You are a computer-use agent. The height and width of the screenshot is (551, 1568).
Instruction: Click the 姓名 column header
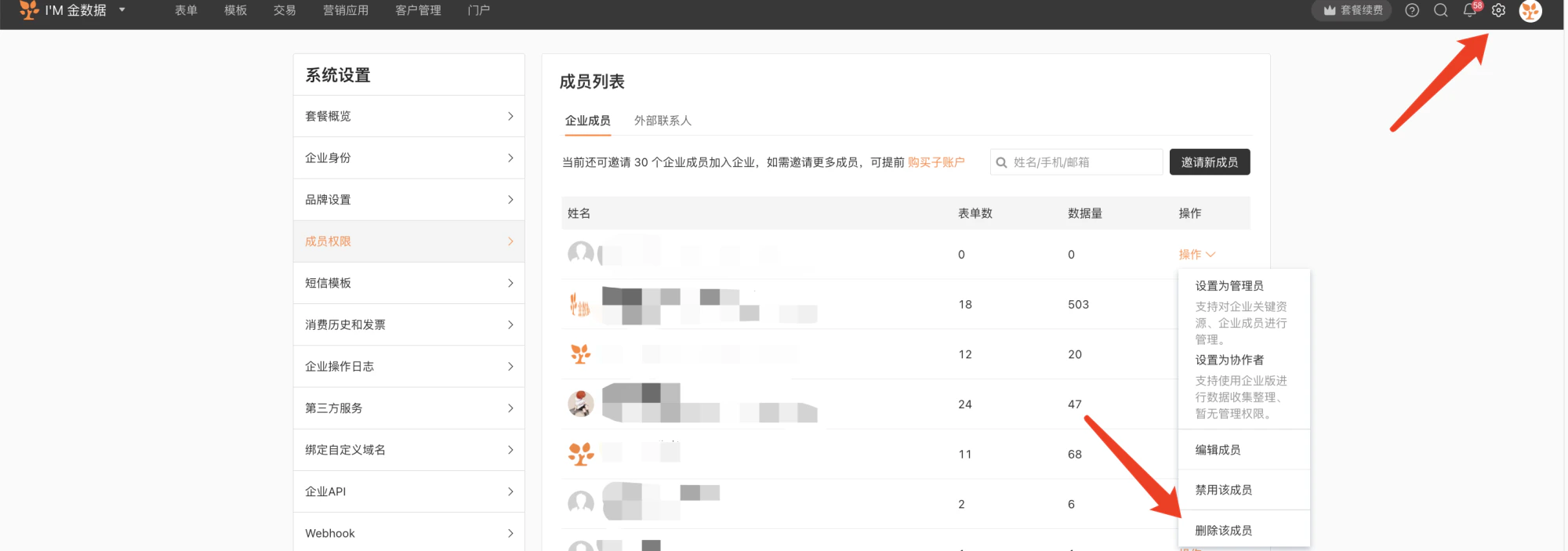click(579, 213)
